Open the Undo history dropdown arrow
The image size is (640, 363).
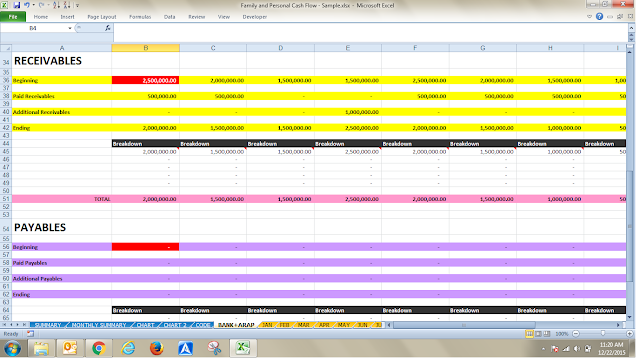[x=33, y=5]
